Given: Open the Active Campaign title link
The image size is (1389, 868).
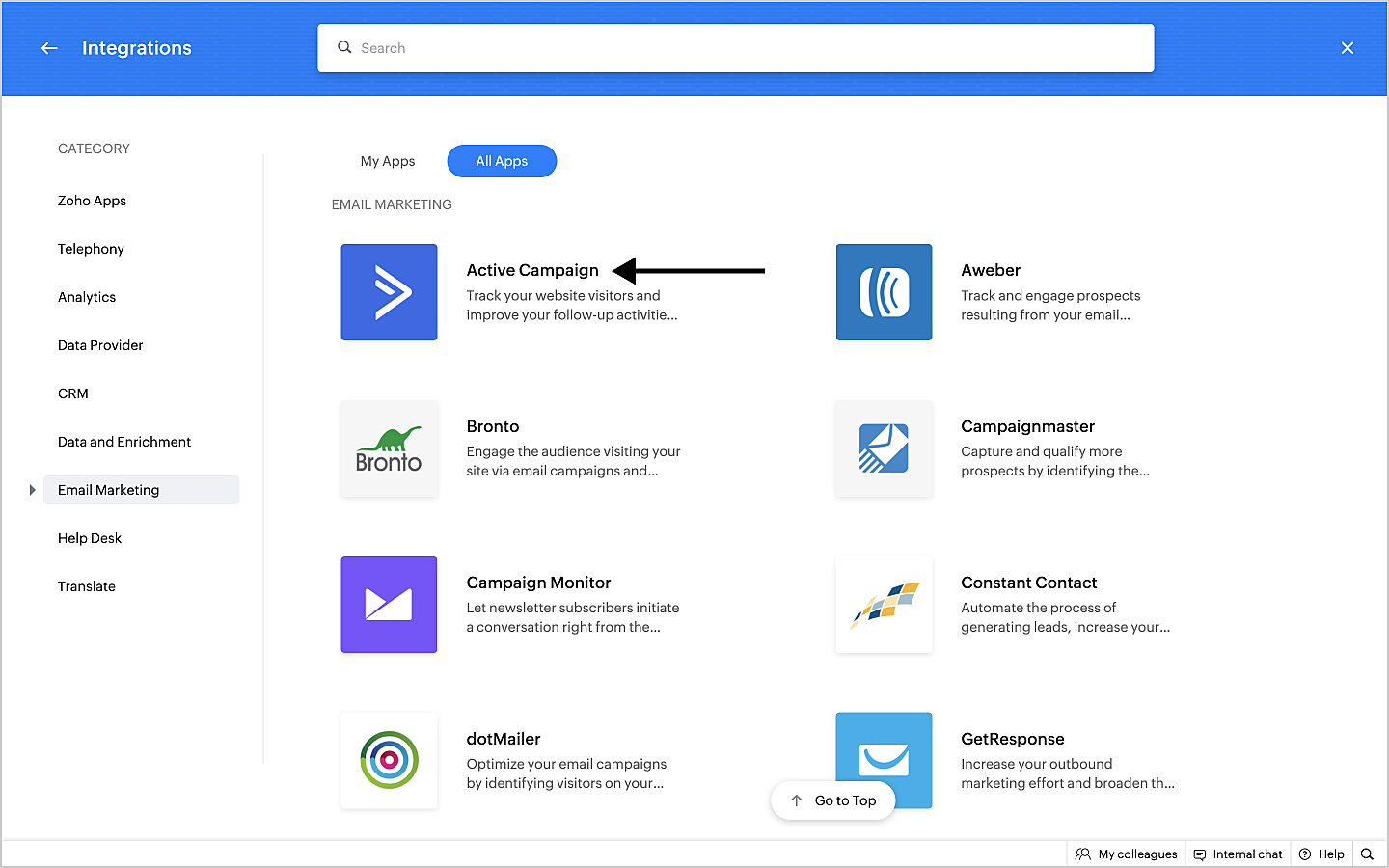Looking at the screenshot, I should pos(532,270).
